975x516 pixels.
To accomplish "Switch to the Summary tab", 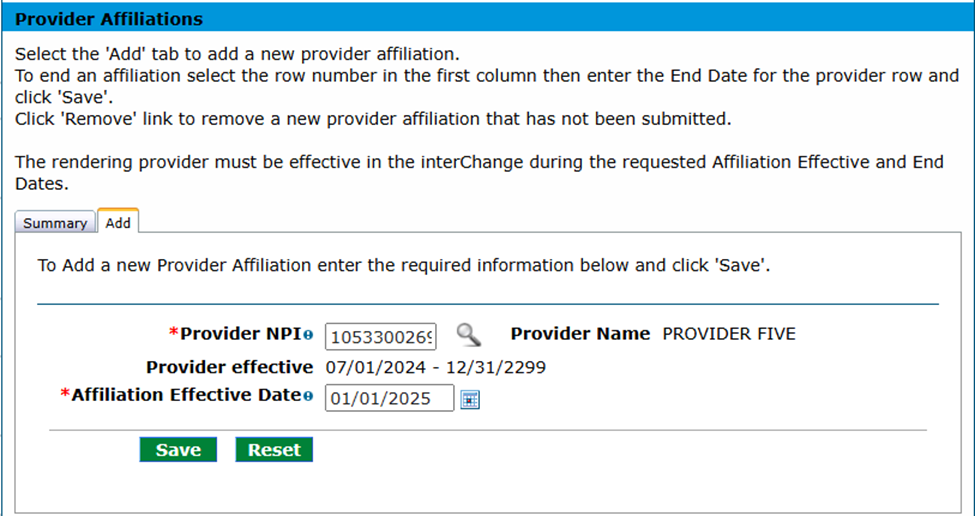I will tap(55, 223).
